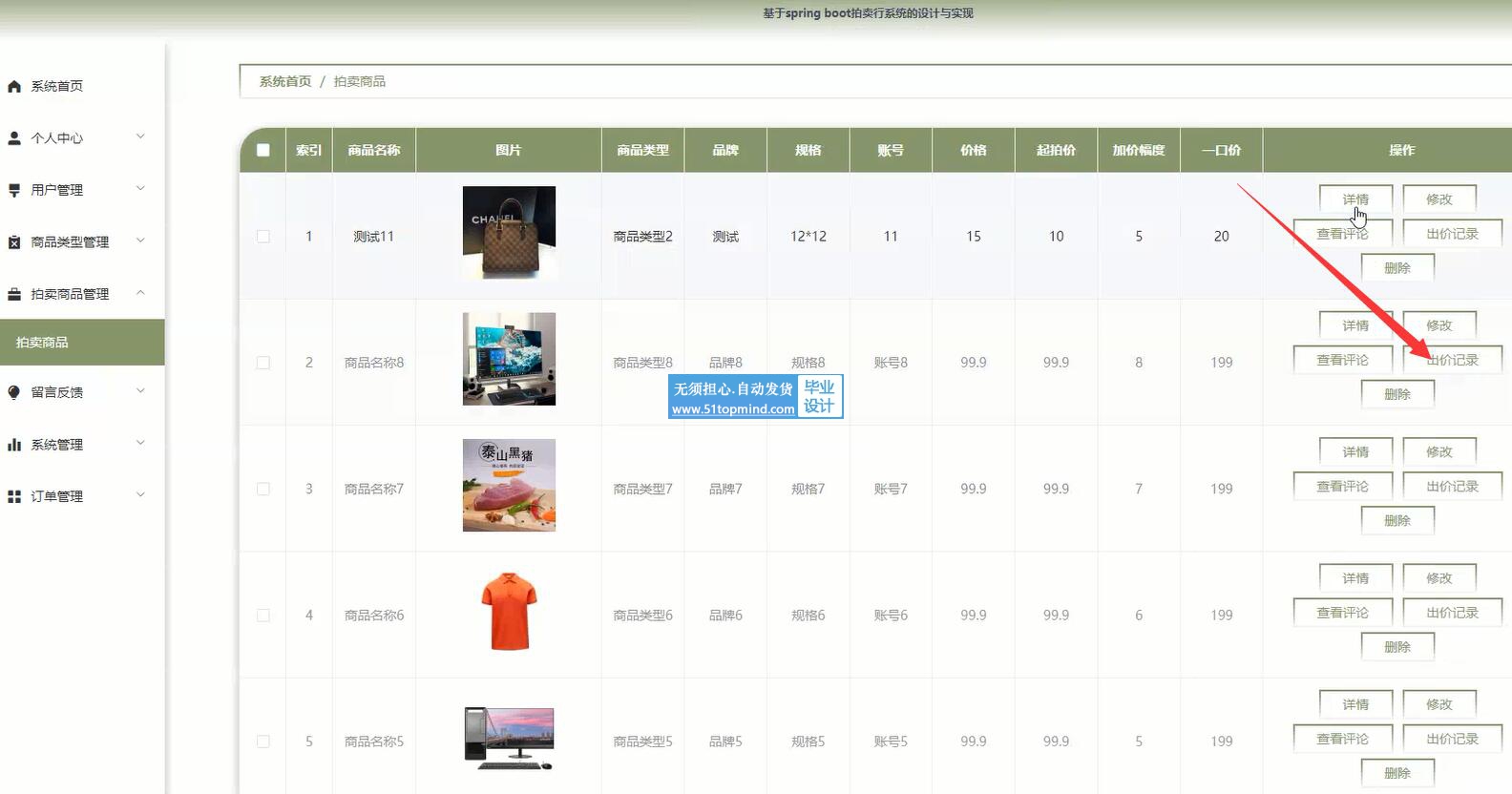Expand the 留言反馈 chevron
This screenshot has width=1512, height=794.
(140, 390)
